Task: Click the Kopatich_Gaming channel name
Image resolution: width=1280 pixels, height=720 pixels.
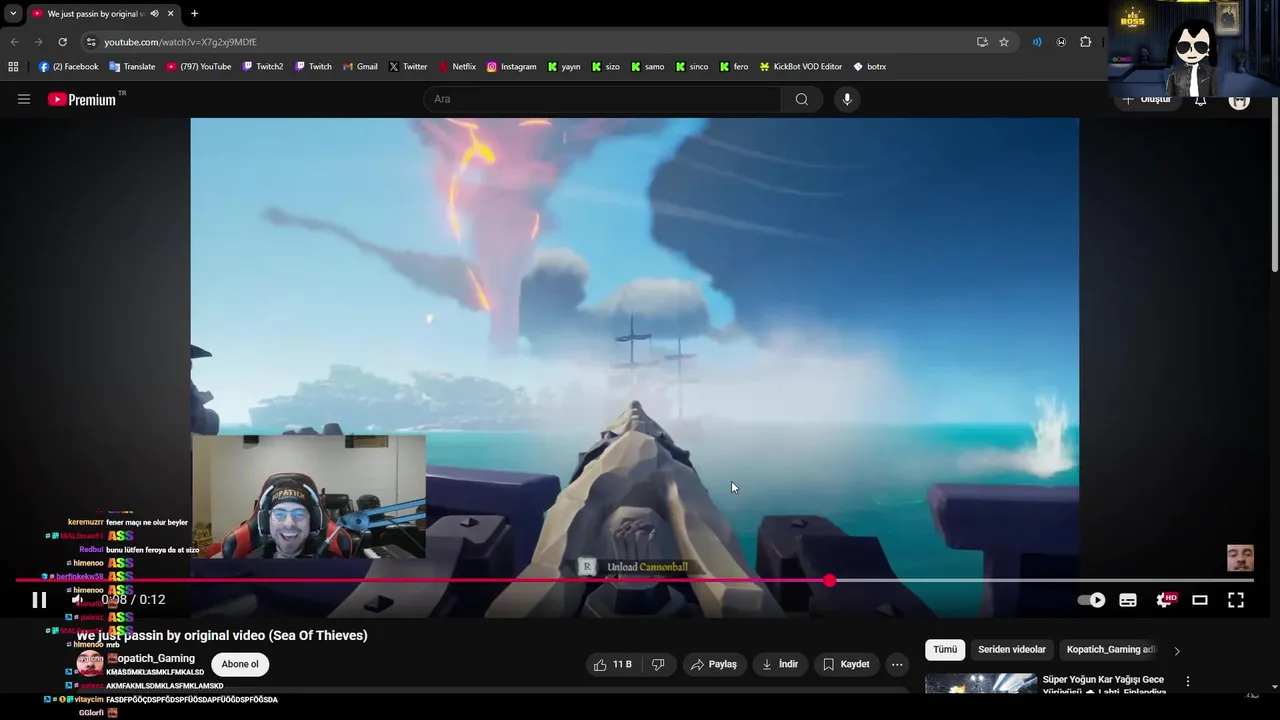Action: click(151, 658)
